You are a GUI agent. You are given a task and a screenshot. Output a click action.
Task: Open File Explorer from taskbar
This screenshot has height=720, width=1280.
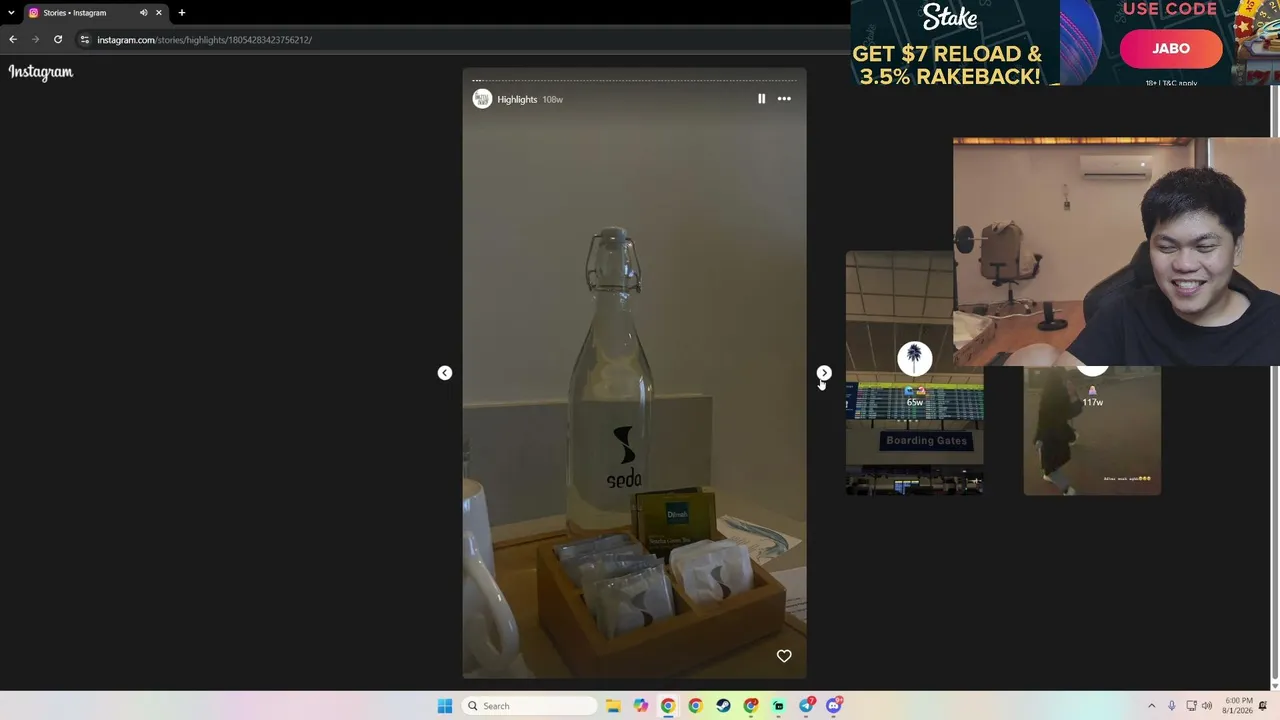[x=613, y=706]
